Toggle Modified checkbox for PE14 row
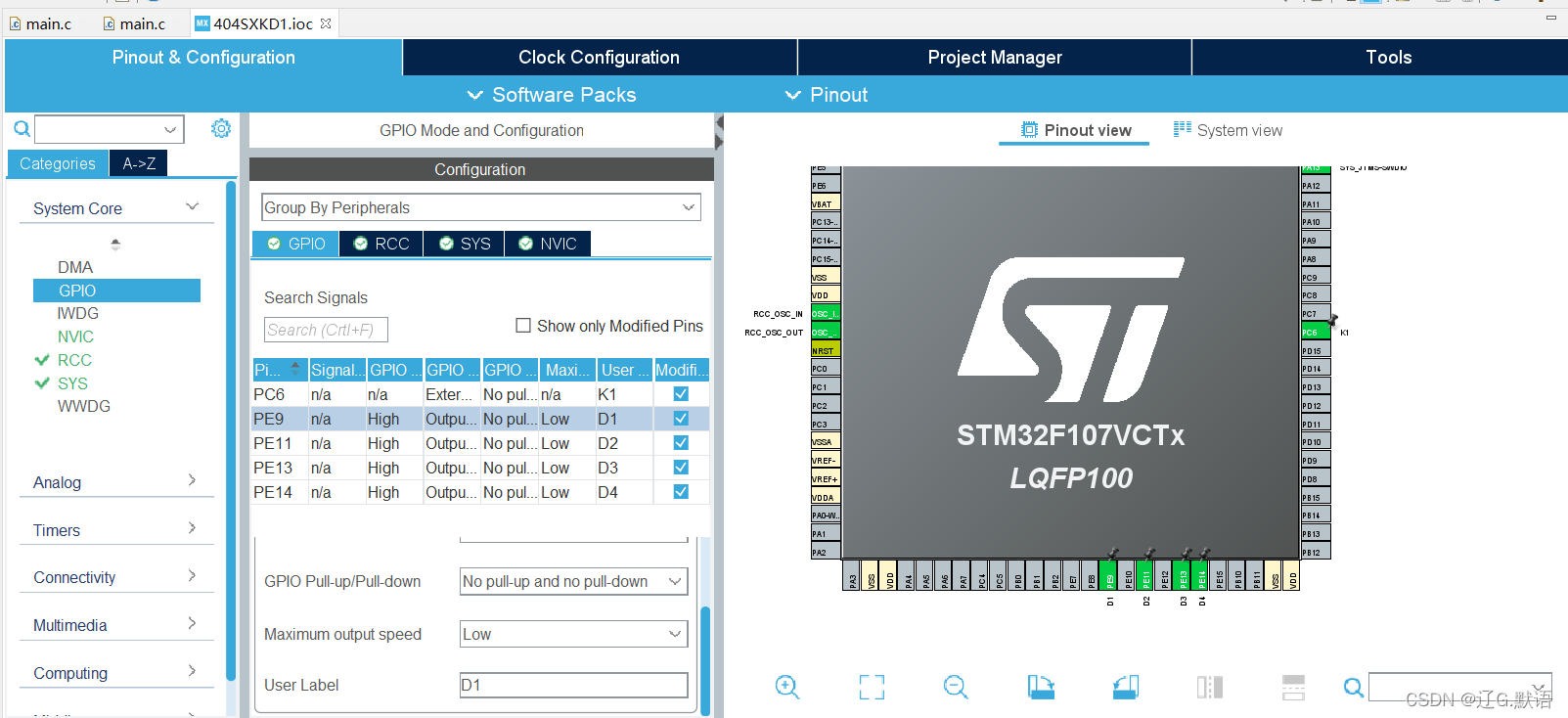1568x718 pixels. click(681, 492)
